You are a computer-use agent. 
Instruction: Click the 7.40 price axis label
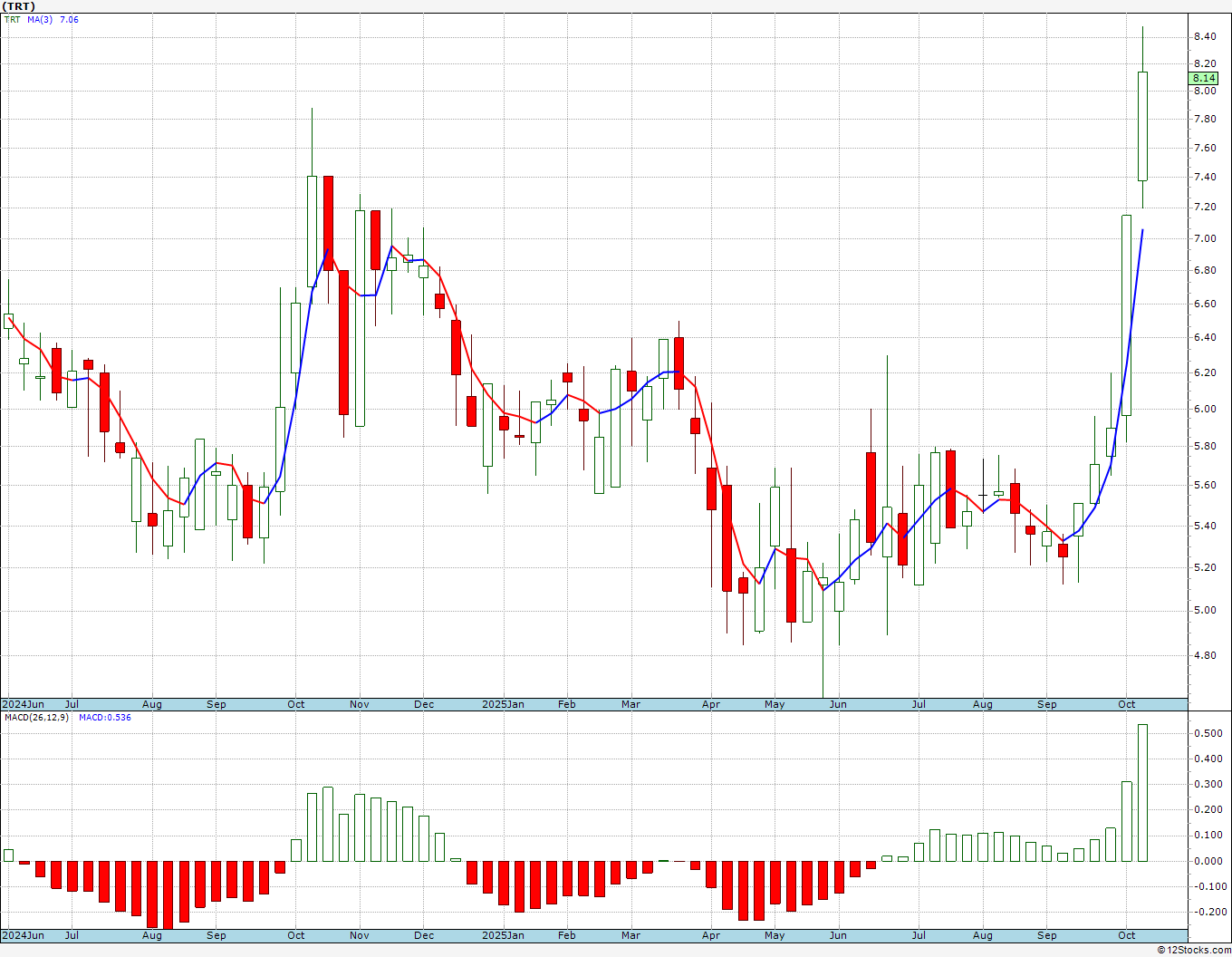coord(1205,177)
